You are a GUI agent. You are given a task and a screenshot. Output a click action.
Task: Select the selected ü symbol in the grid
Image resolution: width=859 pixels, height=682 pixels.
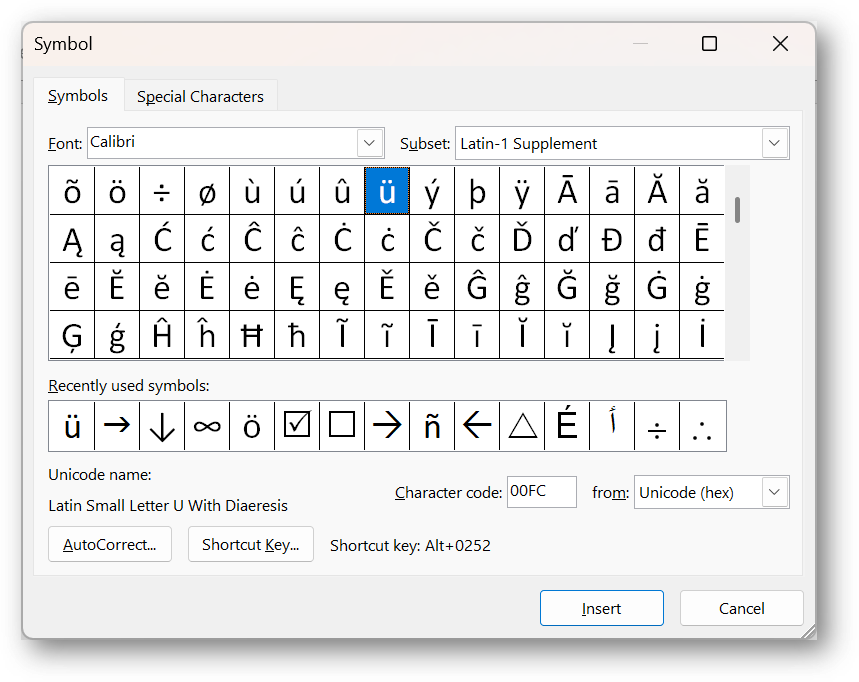387,191
